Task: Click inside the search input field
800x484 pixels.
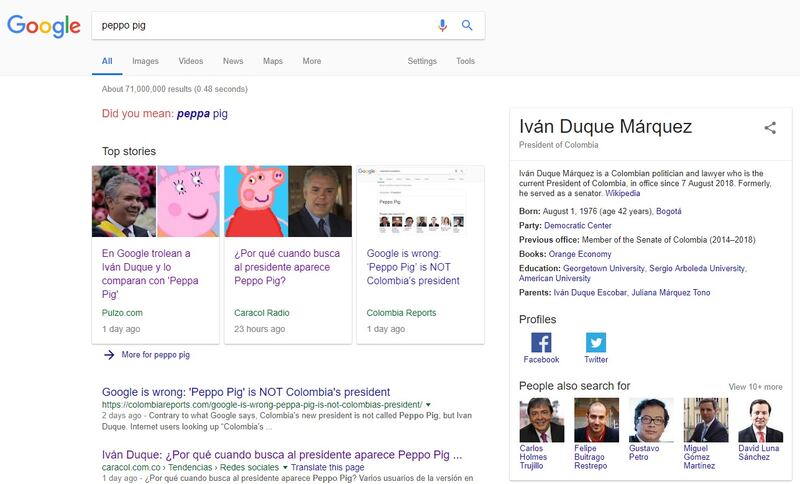Action: [x=260, y=25]
